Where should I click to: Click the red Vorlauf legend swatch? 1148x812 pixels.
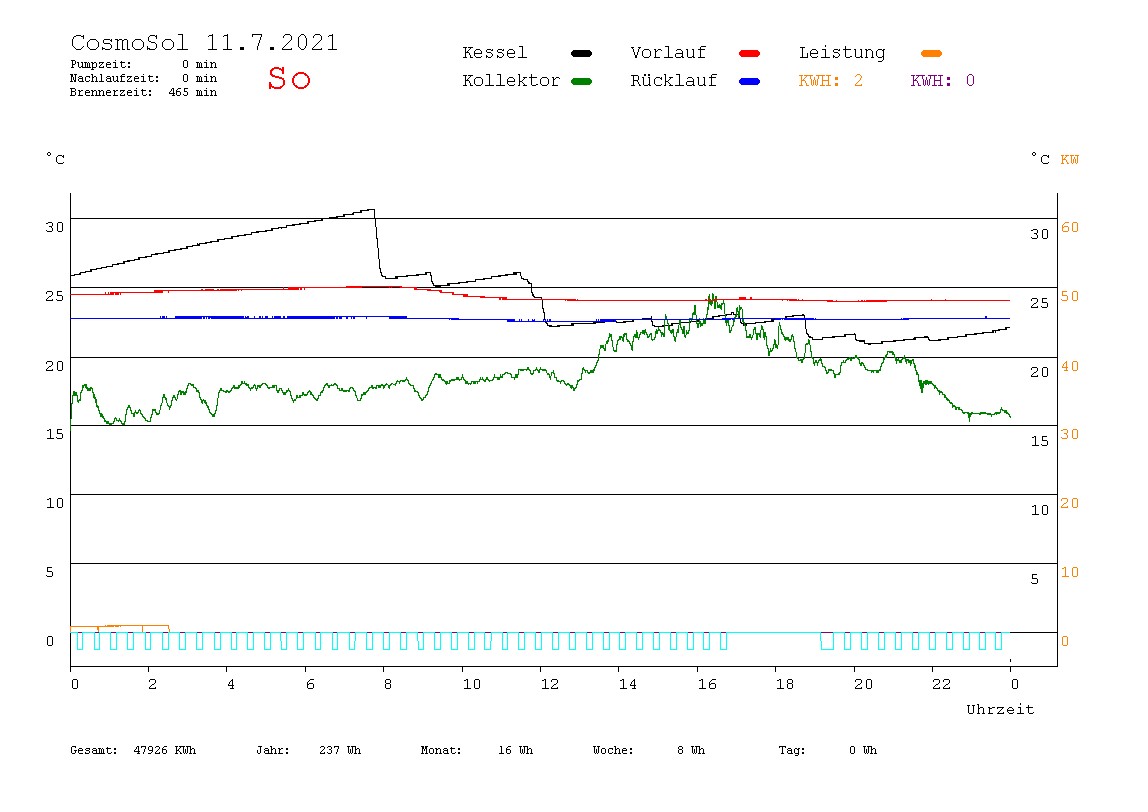750,53
